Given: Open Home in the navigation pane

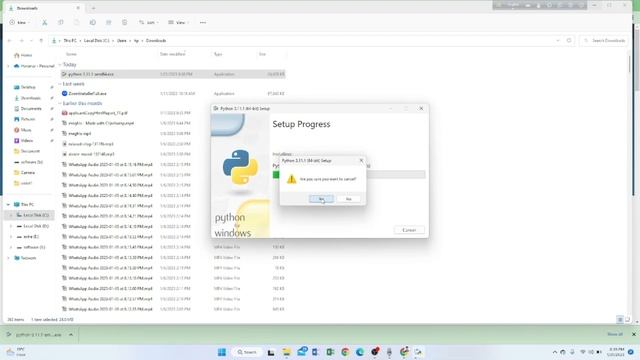Looking at the screenshot, I should tap(26, 55).
